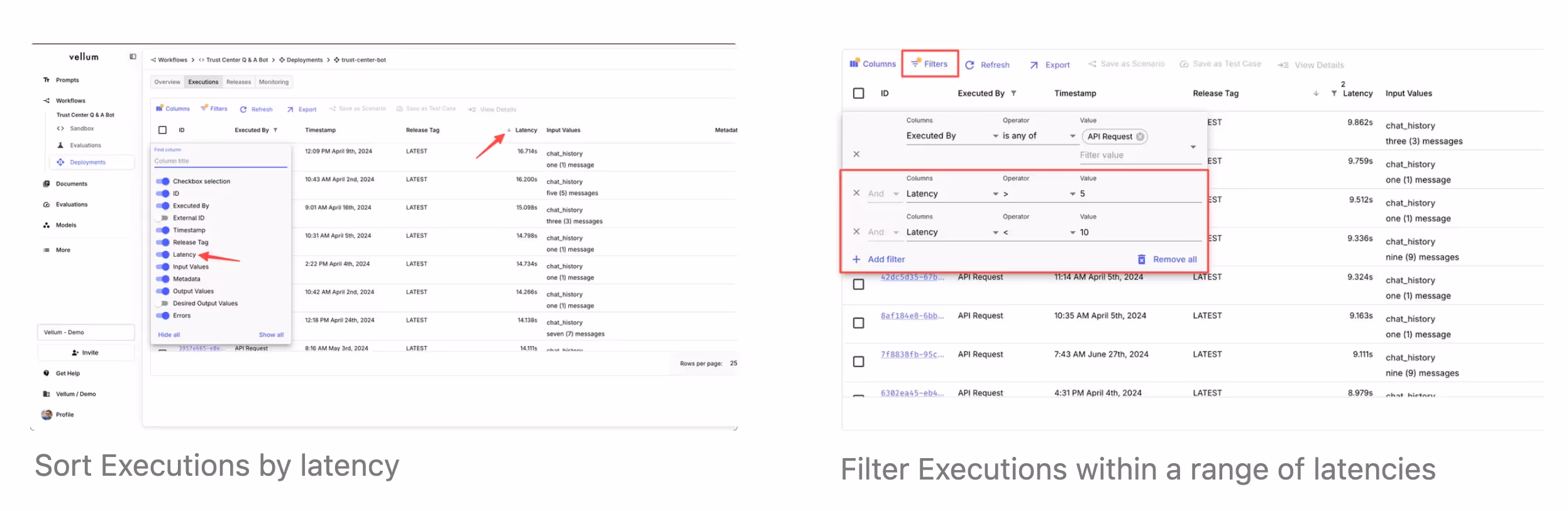Screen dimensions: 1568x511
Task: Switch to the Monitoring tab
Action: 273,82
